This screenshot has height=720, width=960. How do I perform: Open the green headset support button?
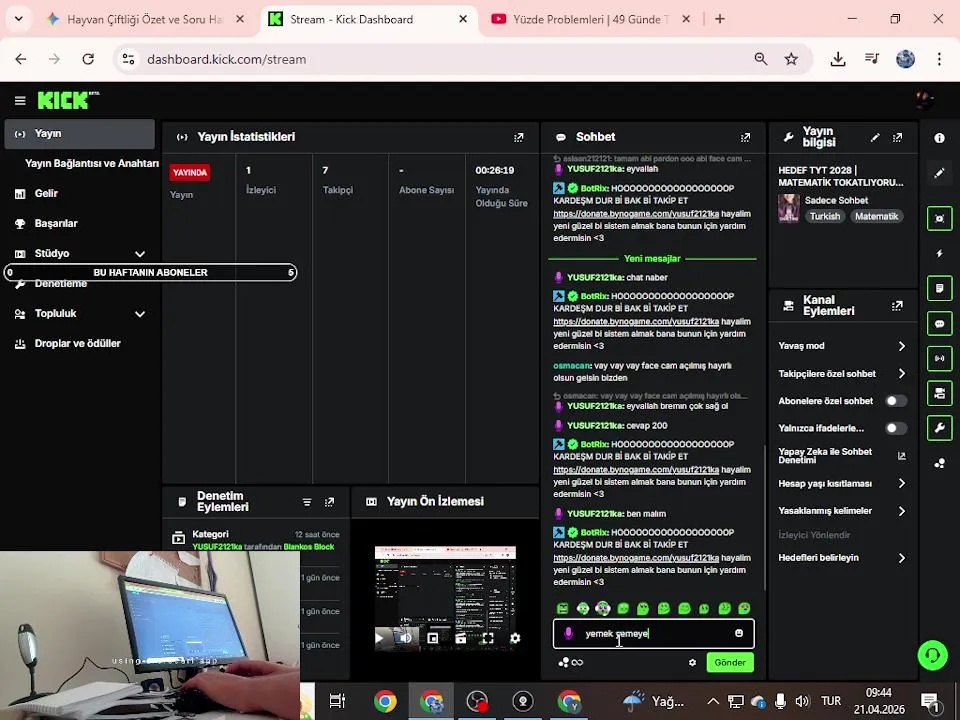[x=932, y=655]
